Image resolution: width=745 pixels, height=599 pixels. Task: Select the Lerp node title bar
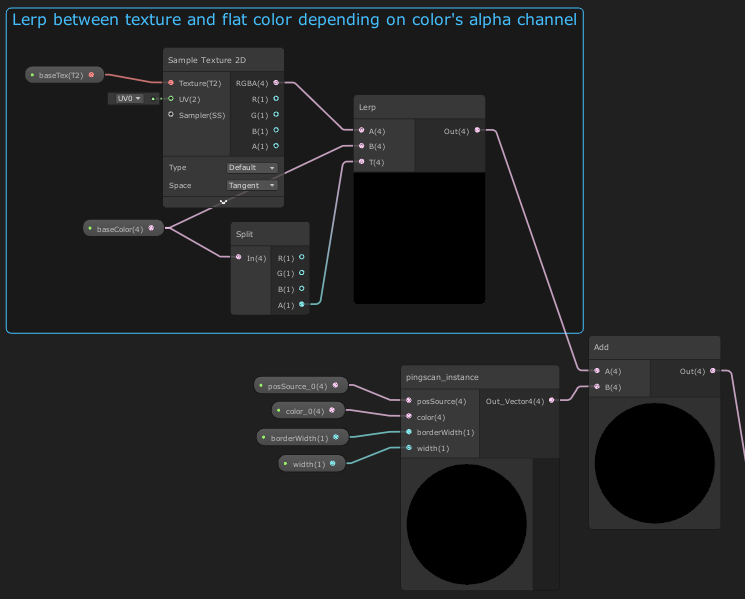click(x=419, y=107)
